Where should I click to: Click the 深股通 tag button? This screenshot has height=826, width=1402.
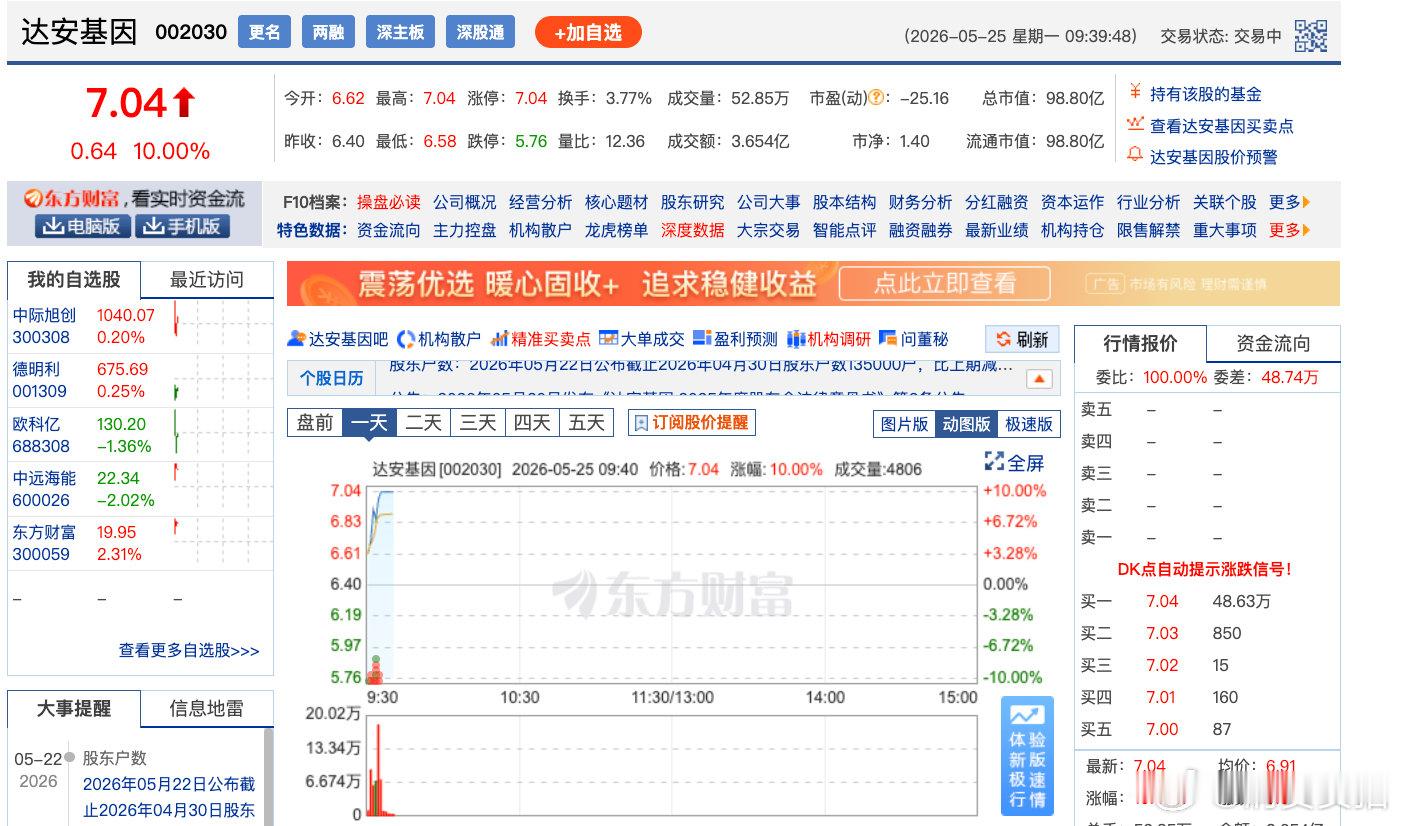(480, 33)
